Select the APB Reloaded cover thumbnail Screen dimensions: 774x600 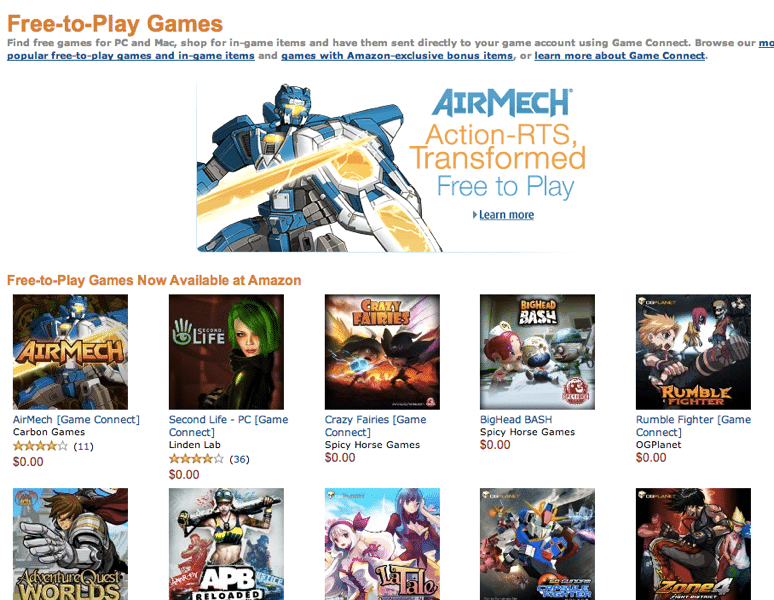(226, 544)
